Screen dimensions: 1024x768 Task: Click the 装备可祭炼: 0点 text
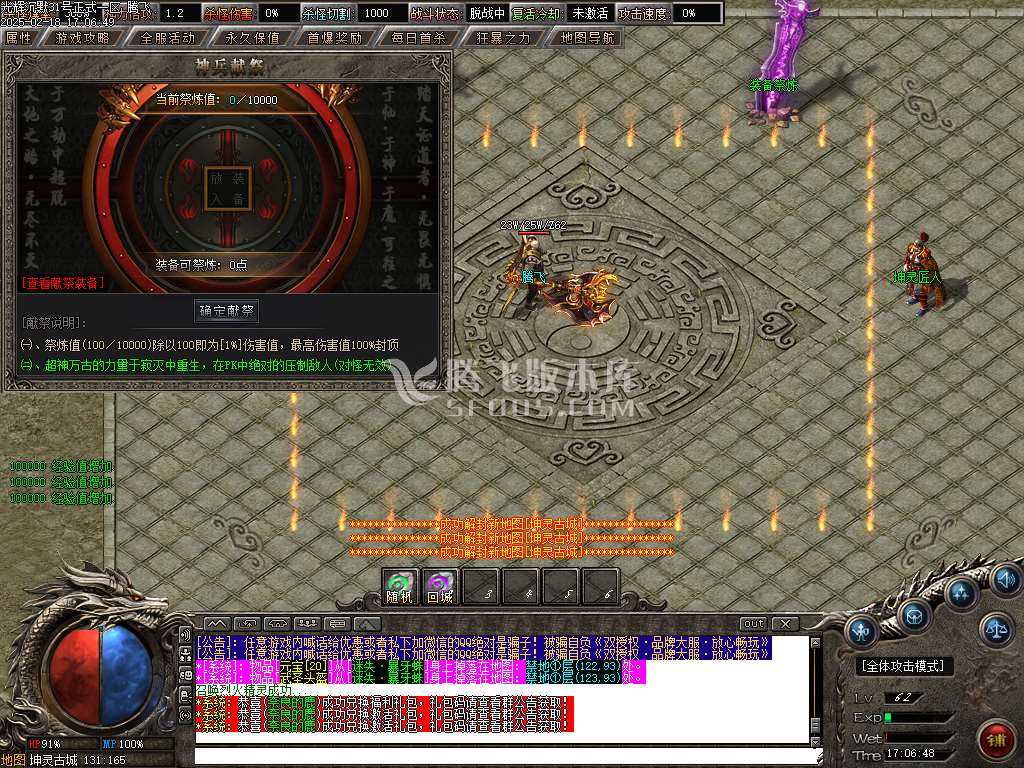(201, 264)
